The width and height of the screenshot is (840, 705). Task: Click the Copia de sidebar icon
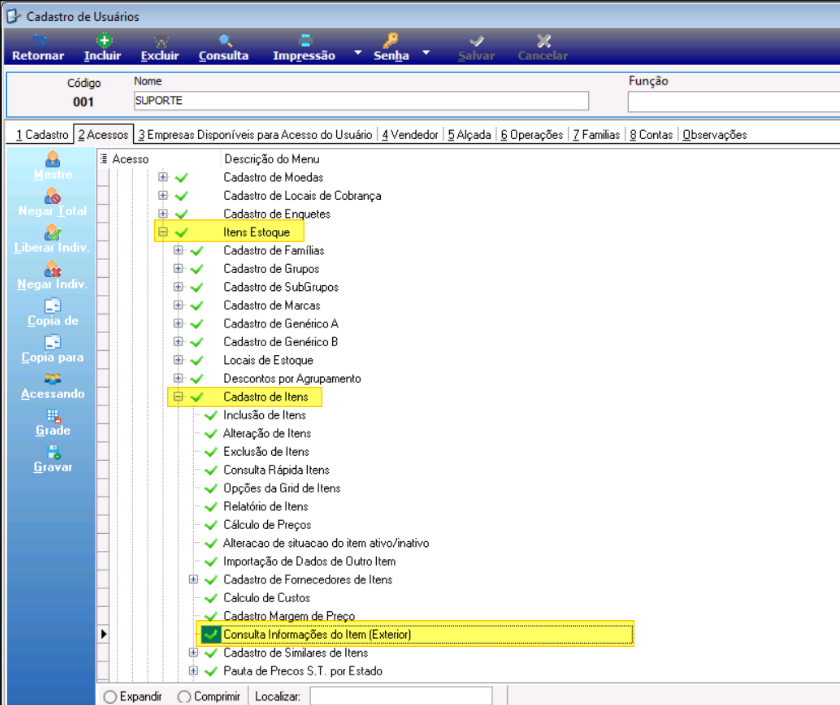tap(52, 305)
